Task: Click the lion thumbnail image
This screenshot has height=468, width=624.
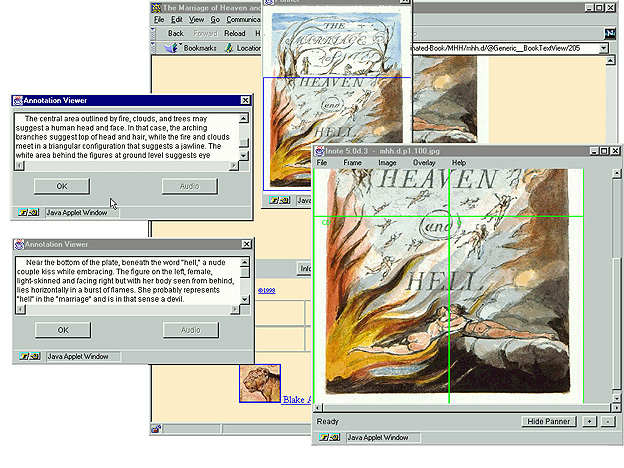Action: [260, 384]
